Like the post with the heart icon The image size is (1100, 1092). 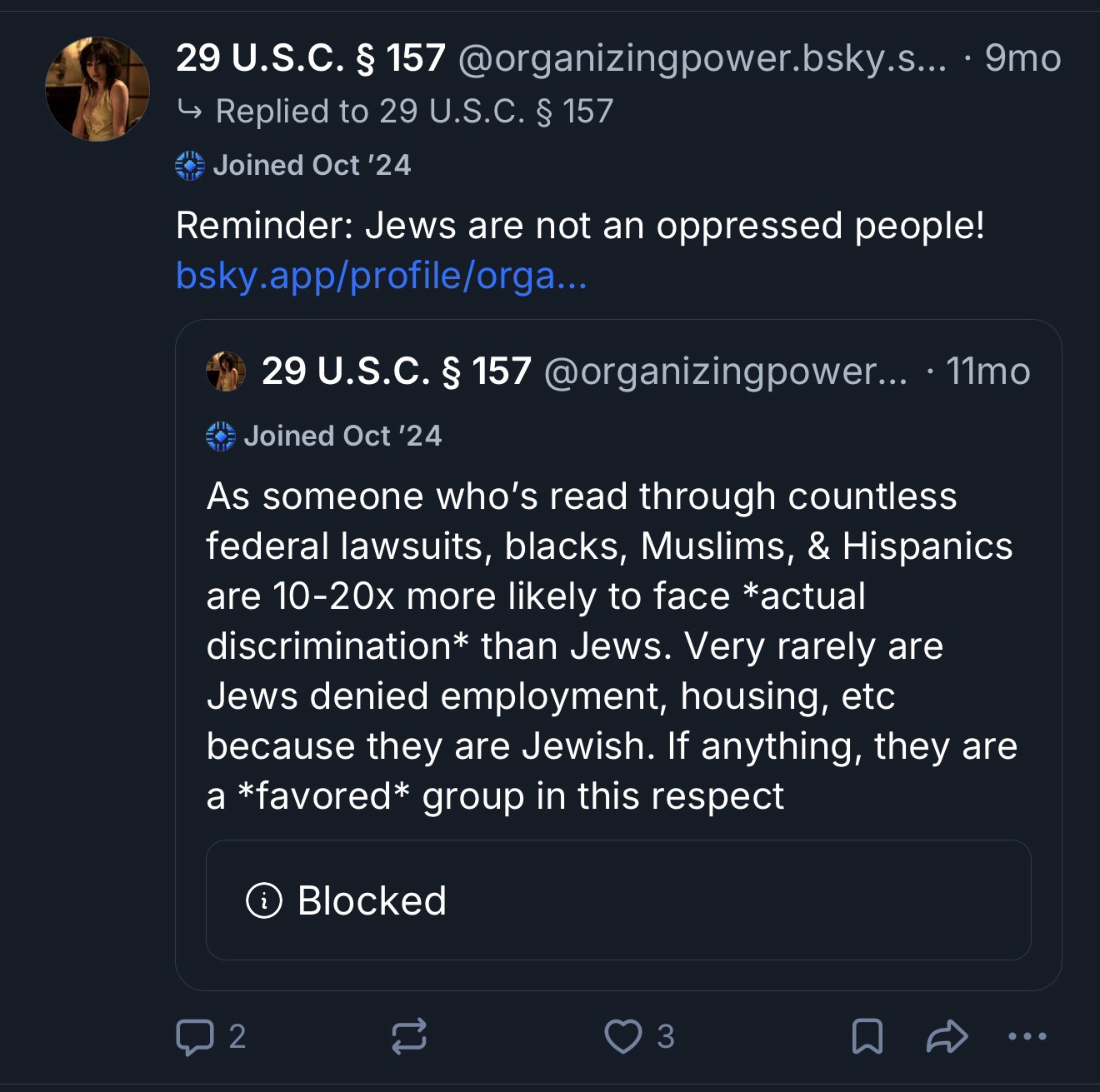(622, 1037)
